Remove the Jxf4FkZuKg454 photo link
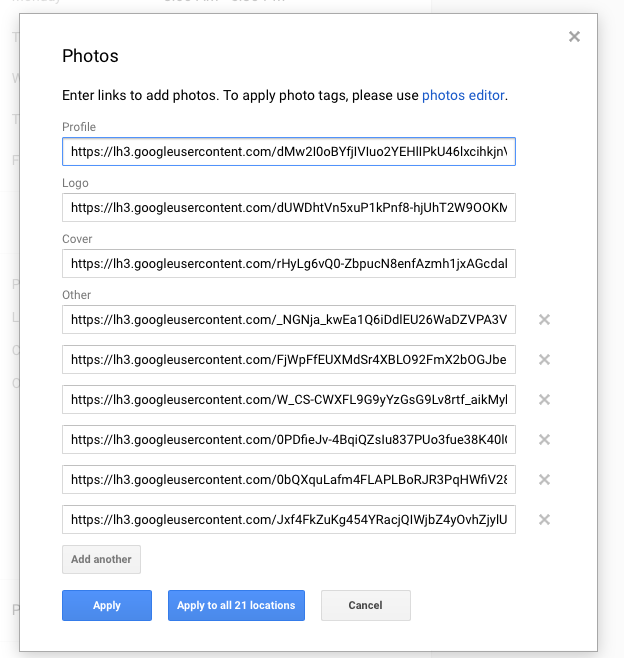624x658 pixels. (x=544, y=520)
